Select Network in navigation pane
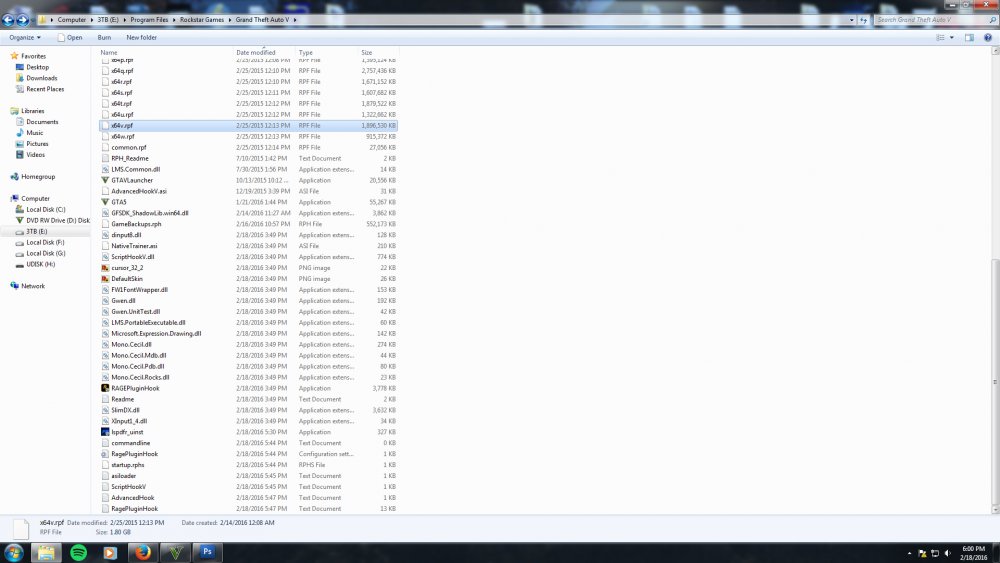This screenshot has width=1000, height=563. click(33, 286)
